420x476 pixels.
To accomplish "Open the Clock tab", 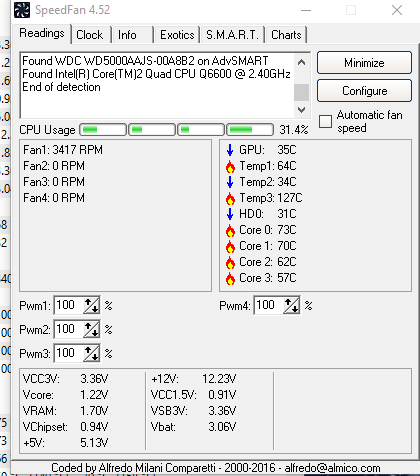I will point(90,35).
